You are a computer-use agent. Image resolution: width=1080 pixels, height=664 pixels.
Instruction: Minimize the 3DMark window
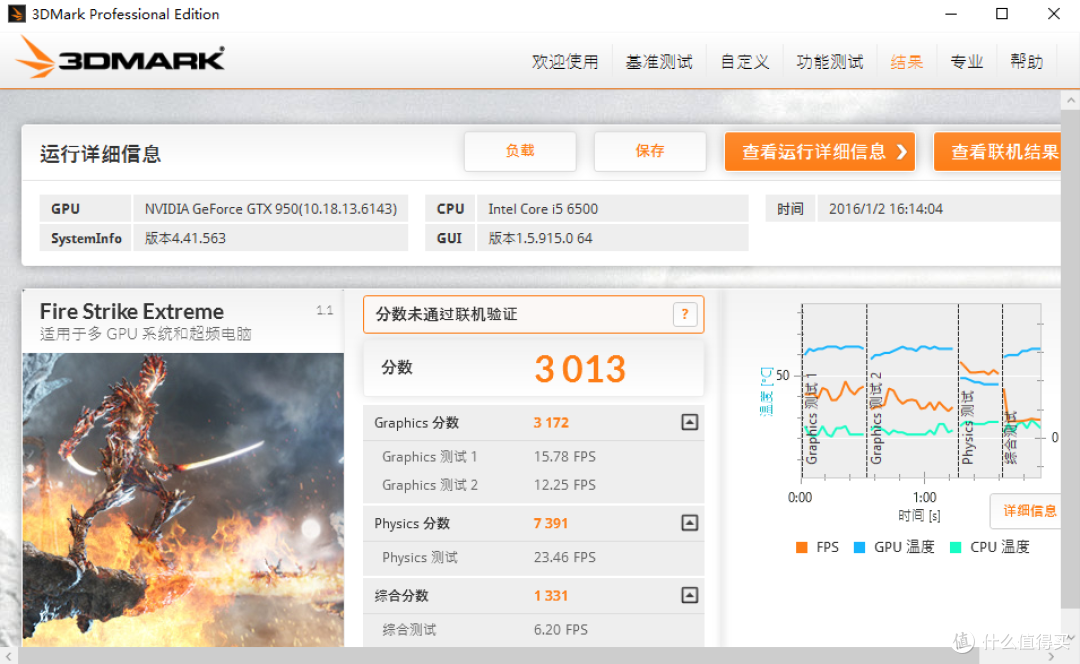click(x=951, y=14)
